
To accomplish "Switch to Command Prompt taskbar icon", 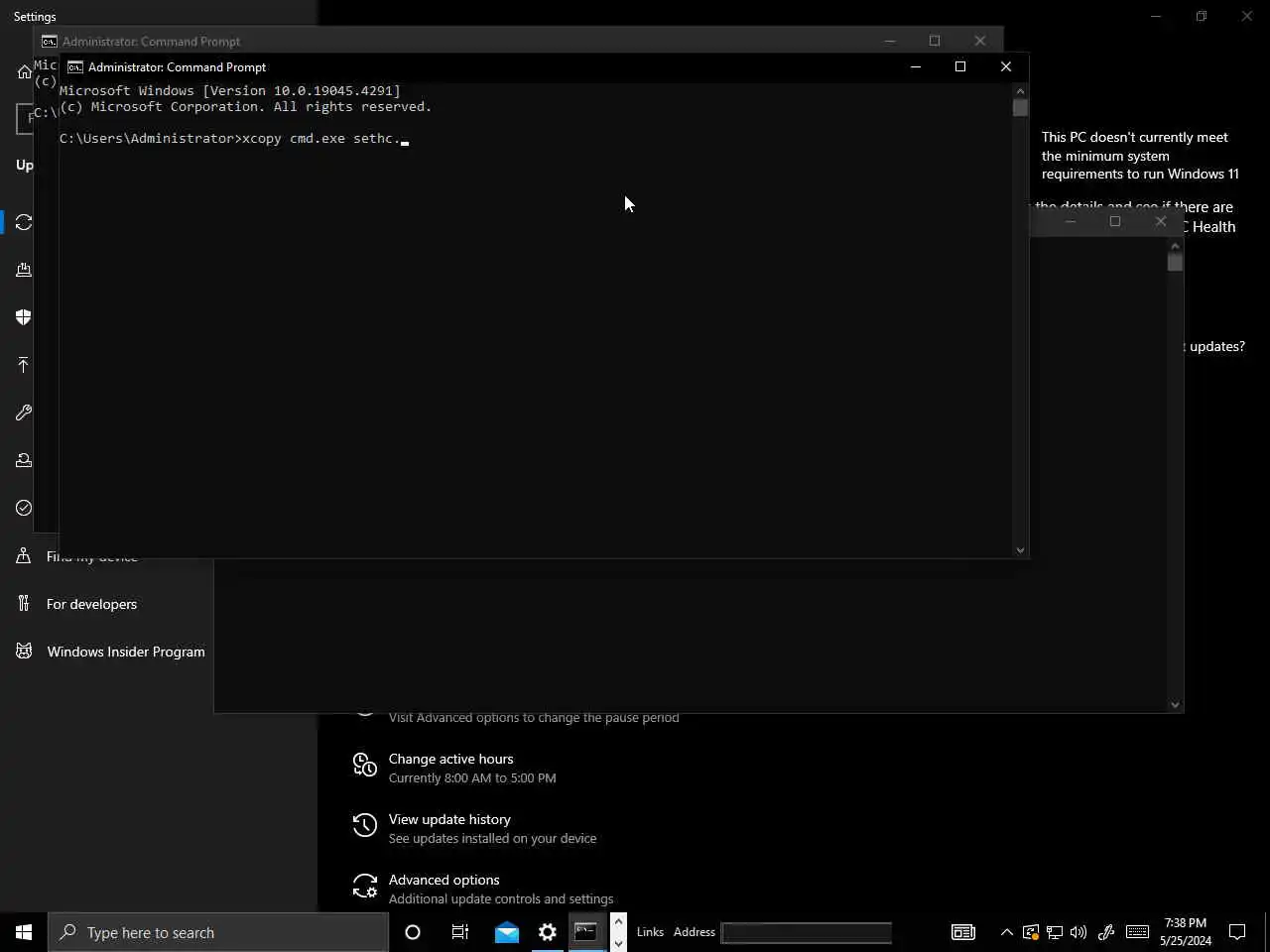I will click(x=586, y=932).
